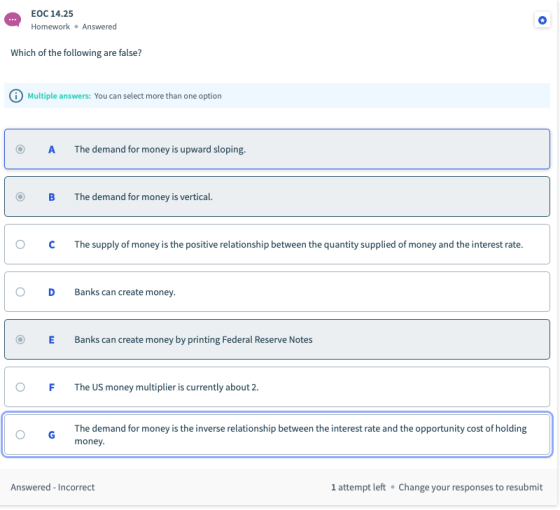Choose "Banks can create money." answer

(x=125, y=292)
